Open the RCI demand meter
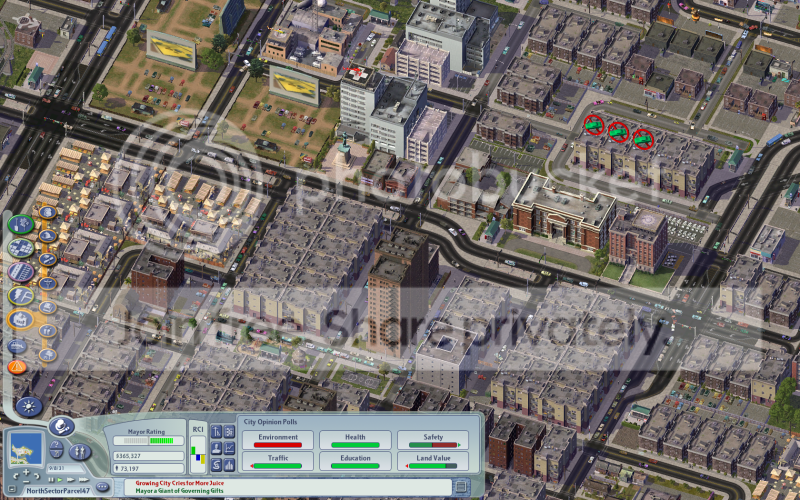 click(x=198, y=454)
